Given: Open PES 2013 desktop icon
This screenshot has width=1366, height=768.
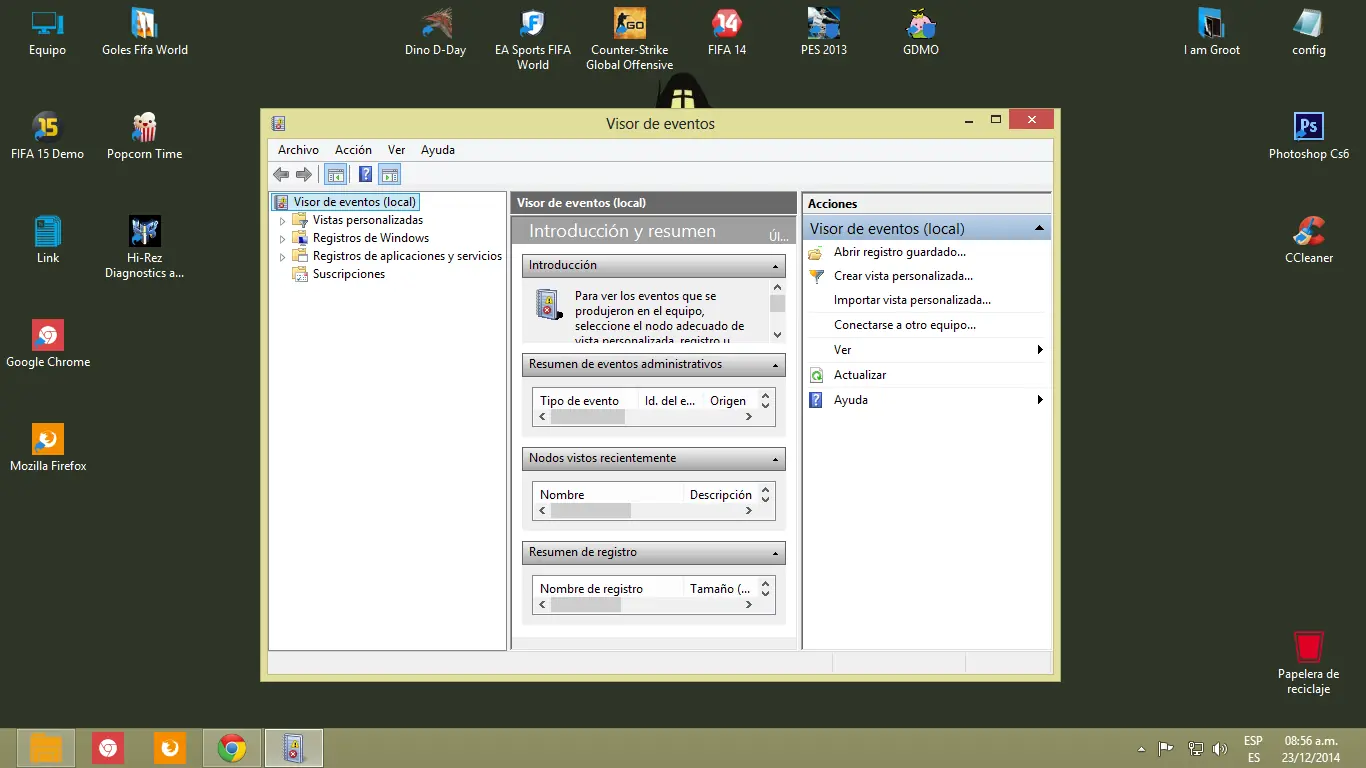Looking at the screenshot, I should pyautogui.click(x=824, y=23).
